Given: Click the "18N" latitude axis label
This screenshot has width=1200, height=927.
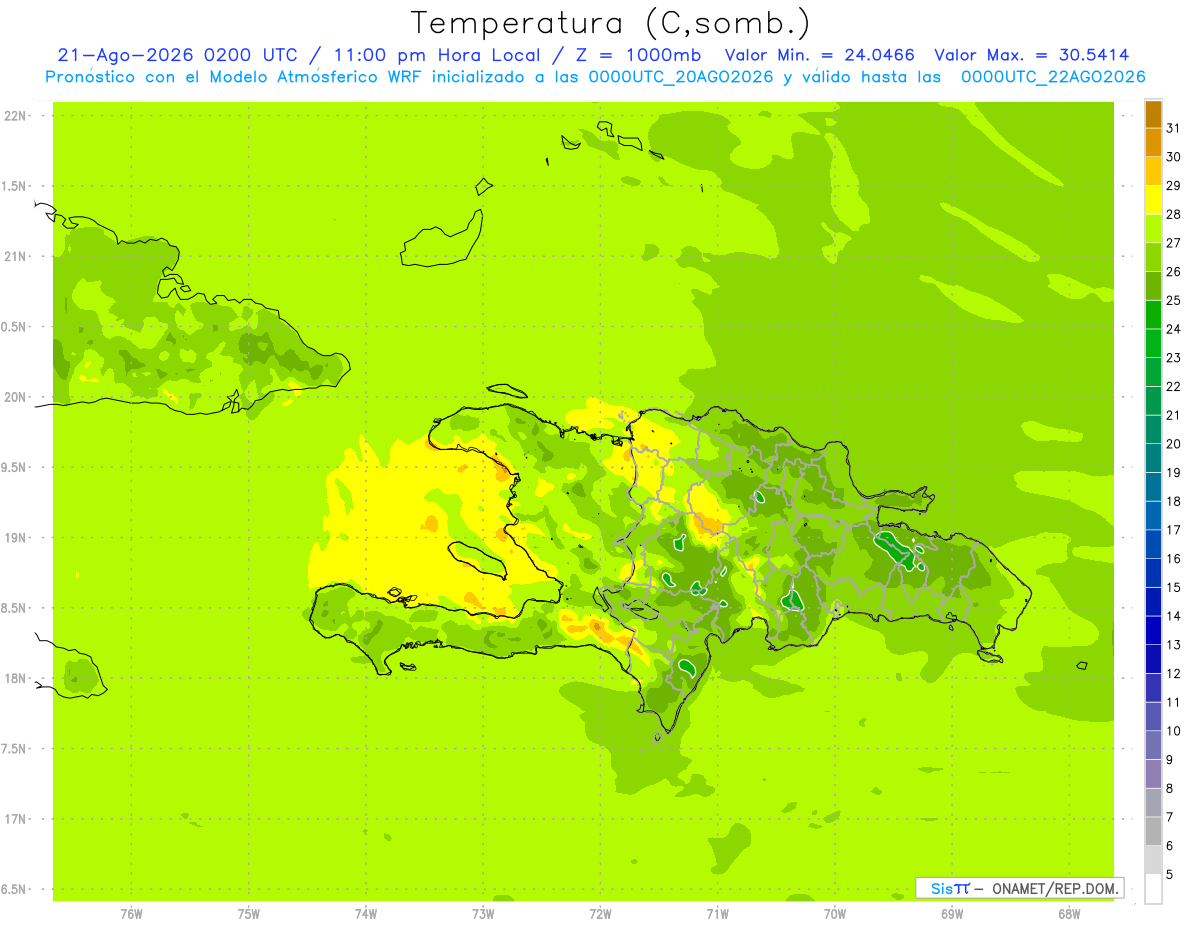Looking at the screenshot, I should (14, 678).
